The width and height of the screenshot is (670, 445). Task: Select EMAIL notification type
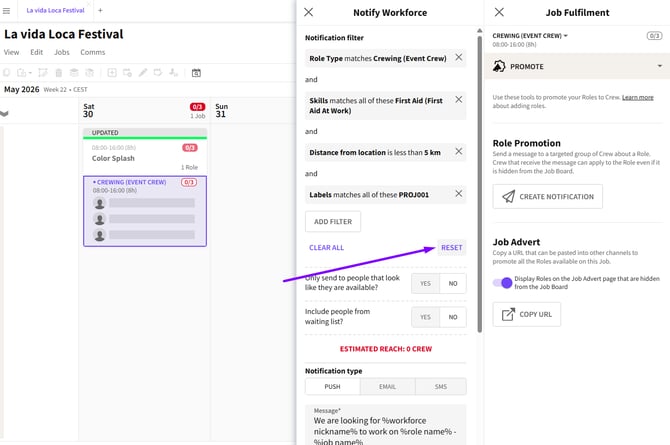click(387, 386)
